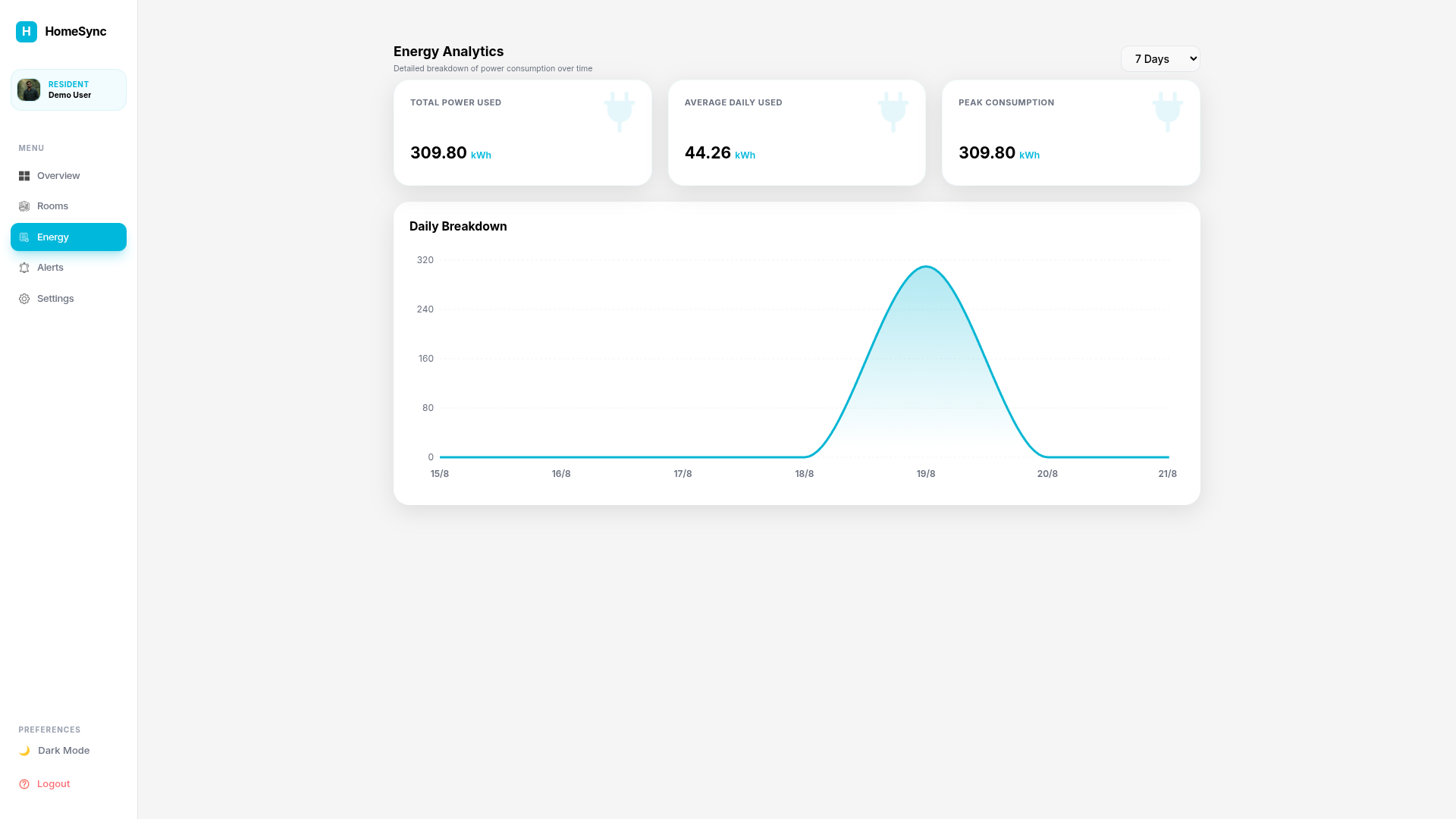Click the 320 y-axis value
The image size is (1456, 819).
425,260
